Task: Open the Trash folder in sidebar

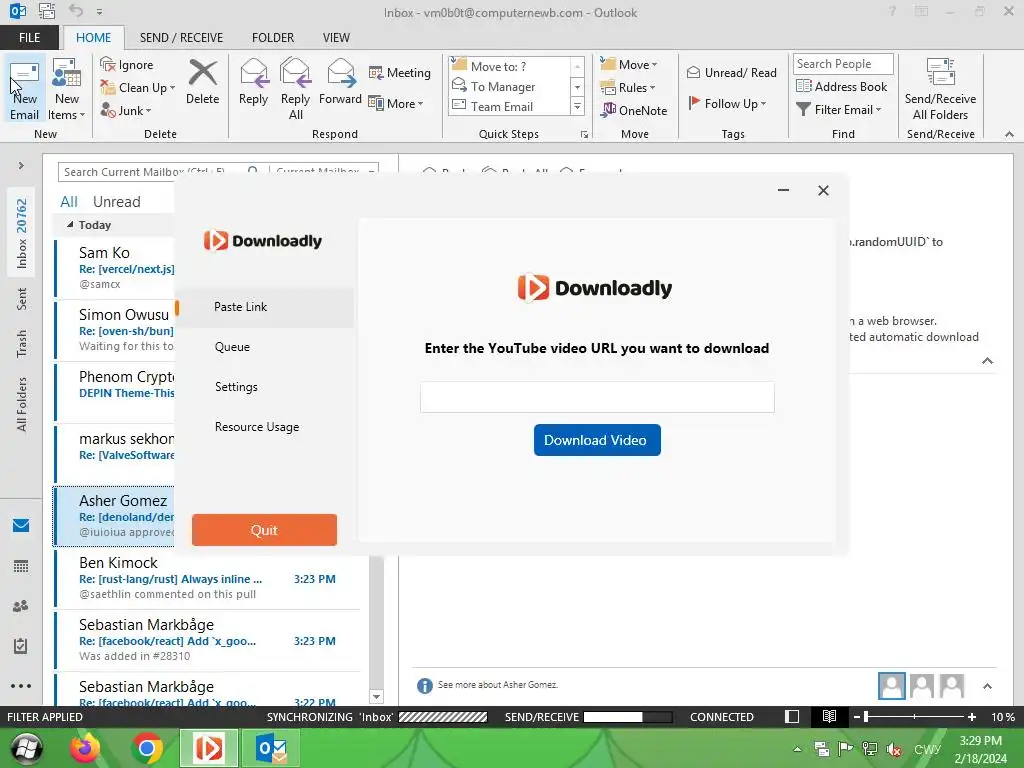Action: pos(22,344)
